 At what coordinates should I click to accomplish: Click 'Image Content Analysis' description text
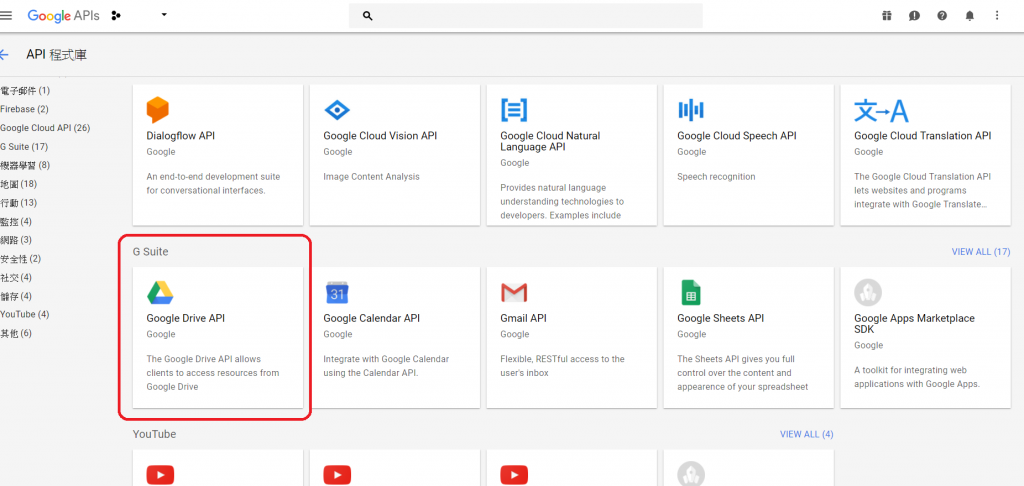pyautogui.click(x=372, y=177)
